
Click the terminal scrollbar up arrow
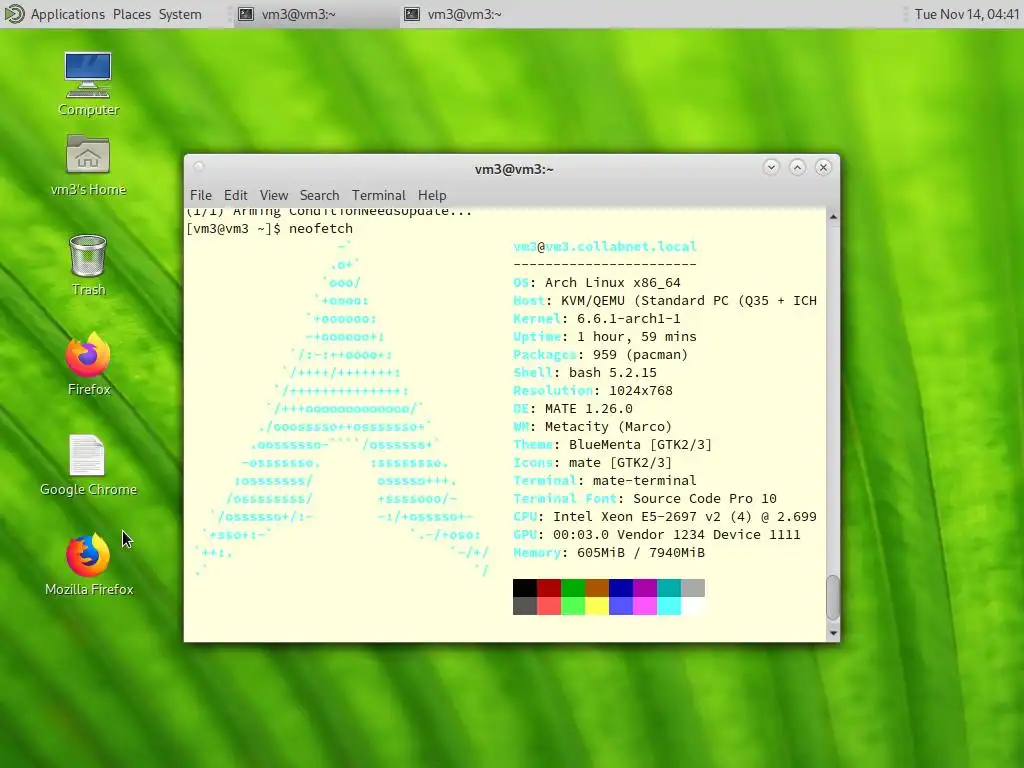(833, 216)
